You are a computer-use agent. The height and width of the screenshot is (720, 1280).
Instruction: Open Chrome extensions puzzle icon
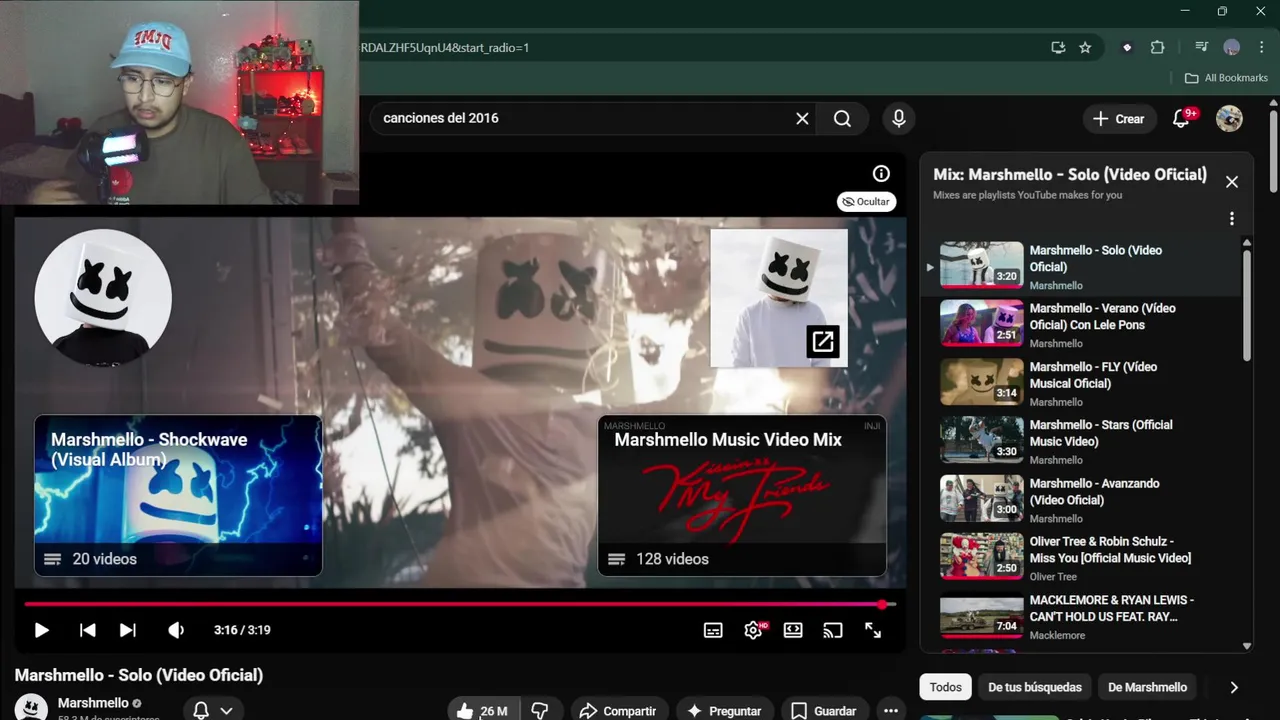pos(1158,47)
